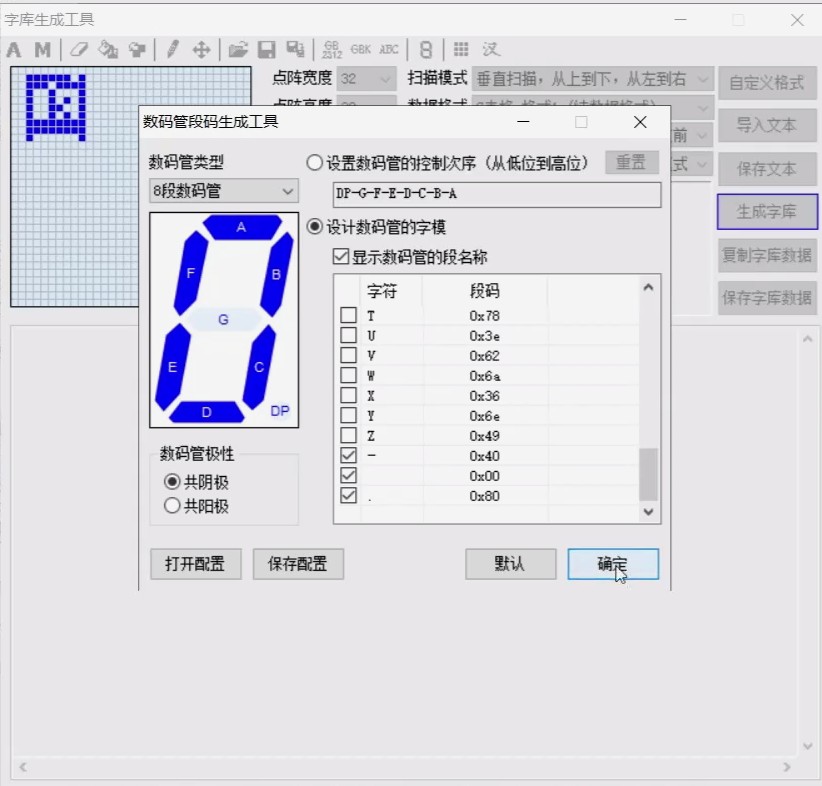Select the paint bucket fill tool
Viewport: 822px width, 786px height.
108,50
